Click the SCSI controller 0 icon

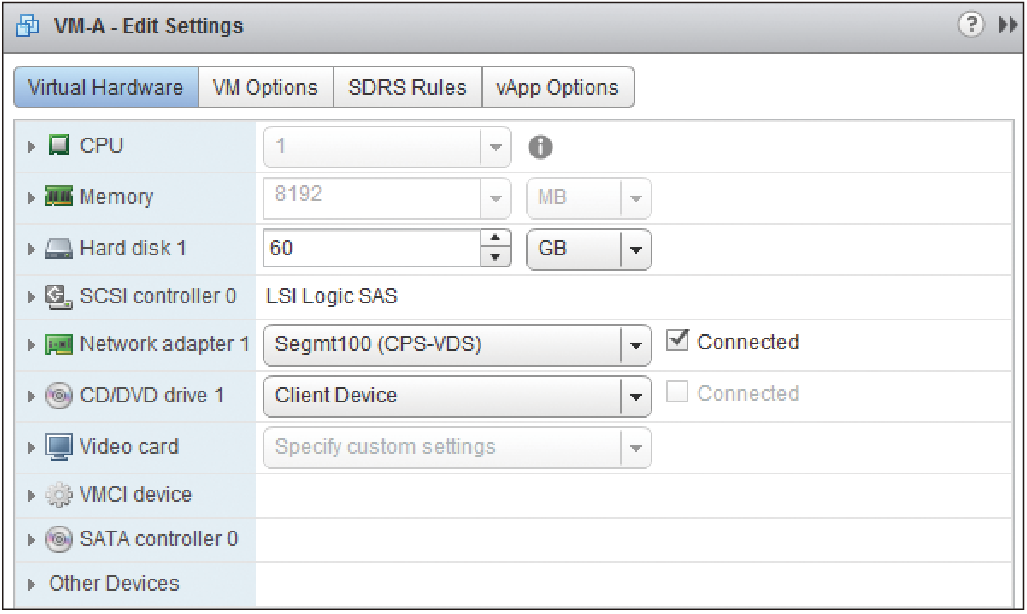pyautogui.click(x=59, y=297)
